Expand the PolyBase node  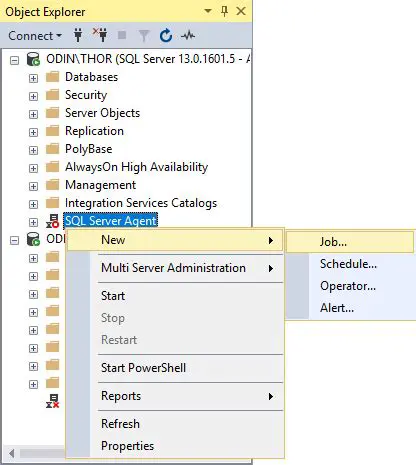[x=33, y=150]
